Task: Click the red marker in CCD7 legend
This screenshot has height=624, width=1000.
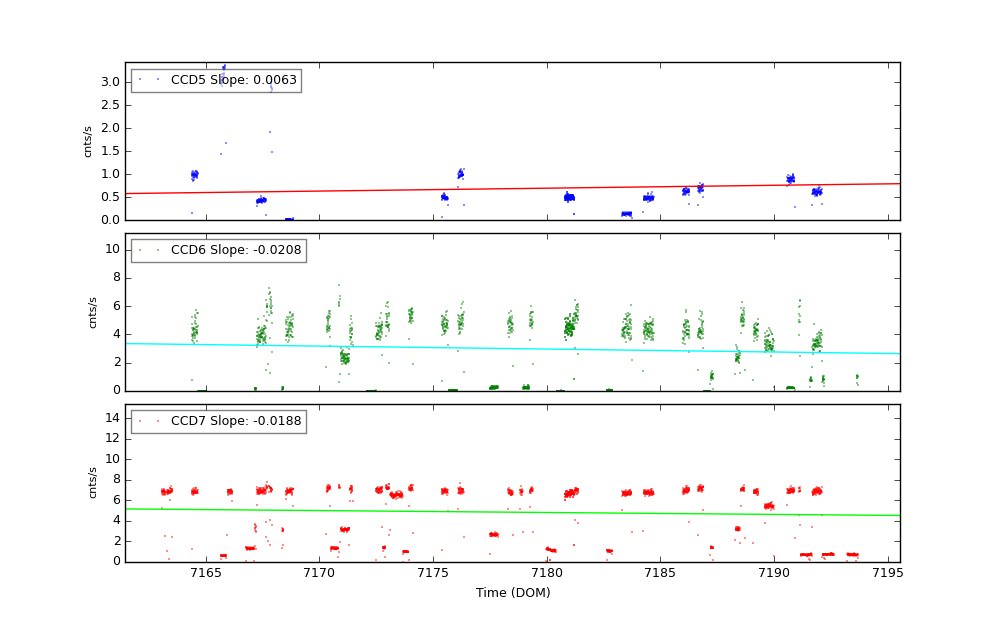Action: pos(140,421)
